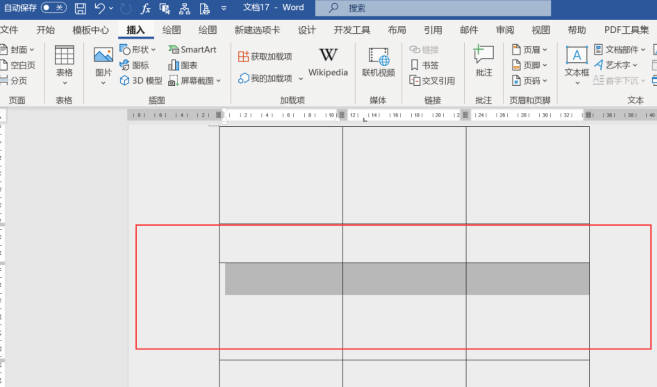
Task: Open the Customize Quick Access Toolbar dropdown
Action: coord(224,8)
